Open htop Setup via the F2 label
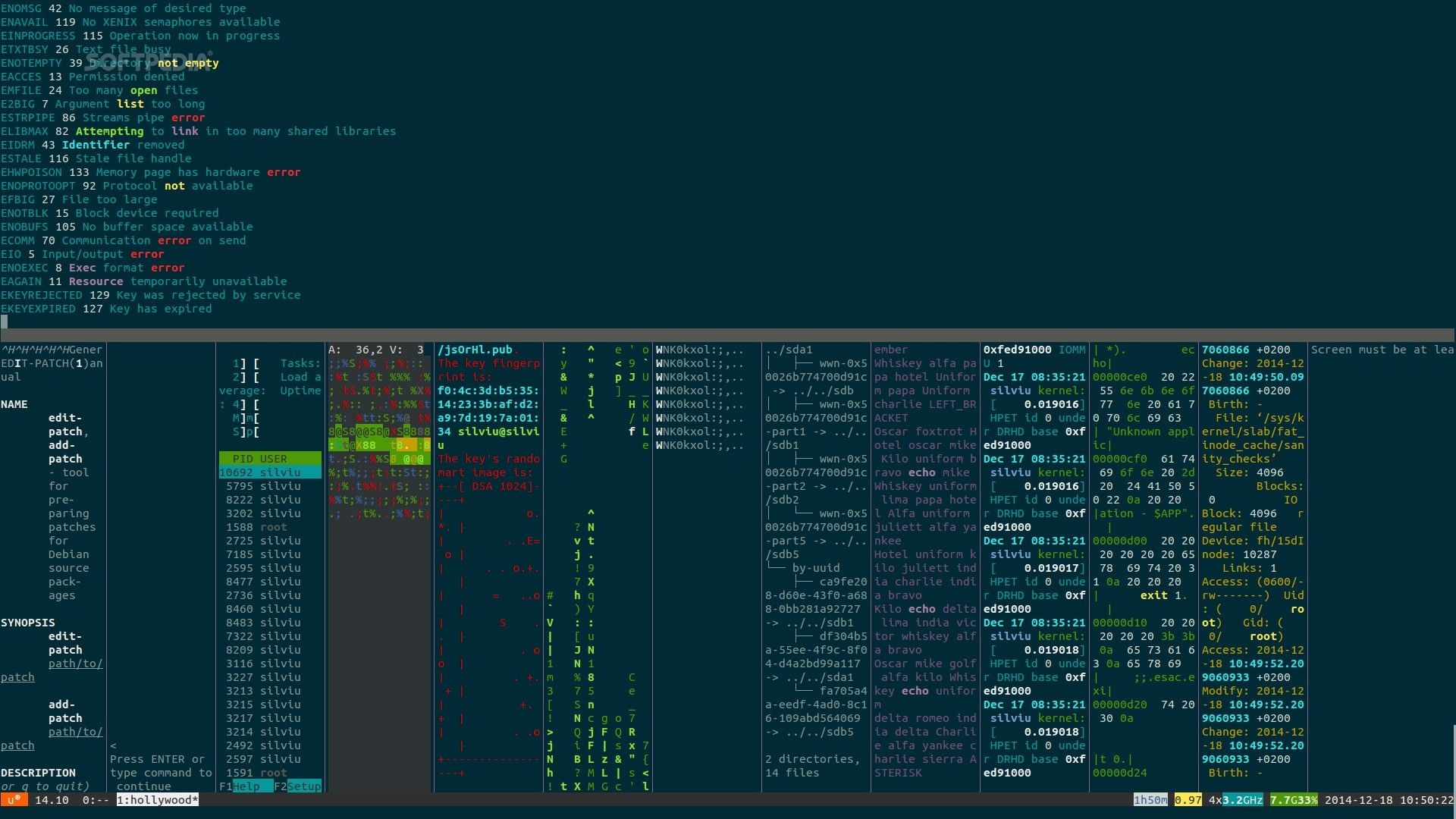Screen dimensions: 1456x819 tap(298, 786)
